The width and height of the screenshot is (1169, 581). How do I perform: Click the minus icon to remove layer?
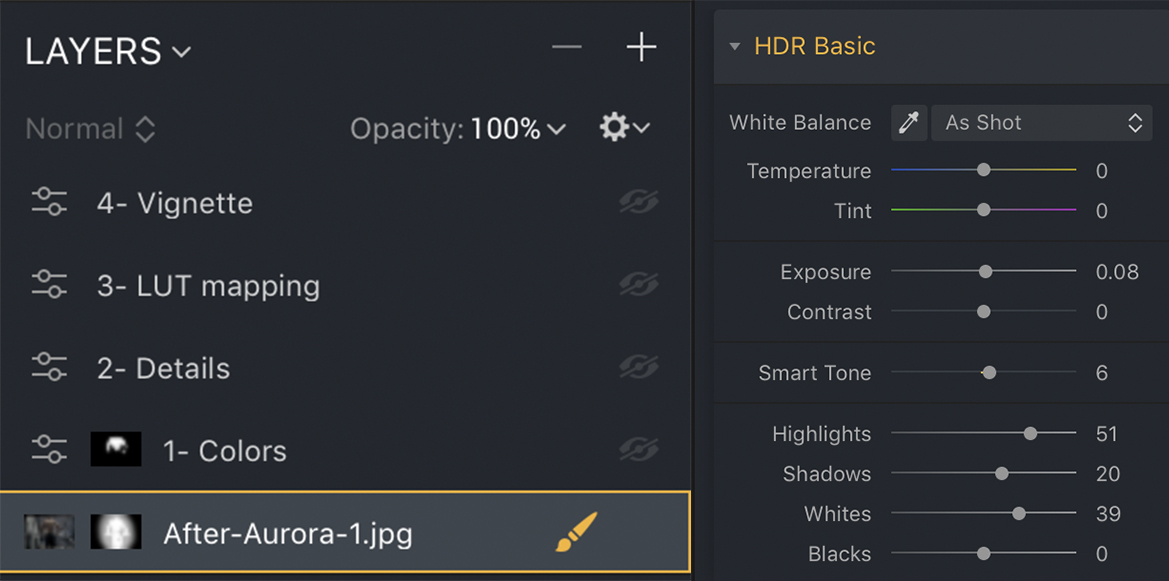tap(566, 47)
